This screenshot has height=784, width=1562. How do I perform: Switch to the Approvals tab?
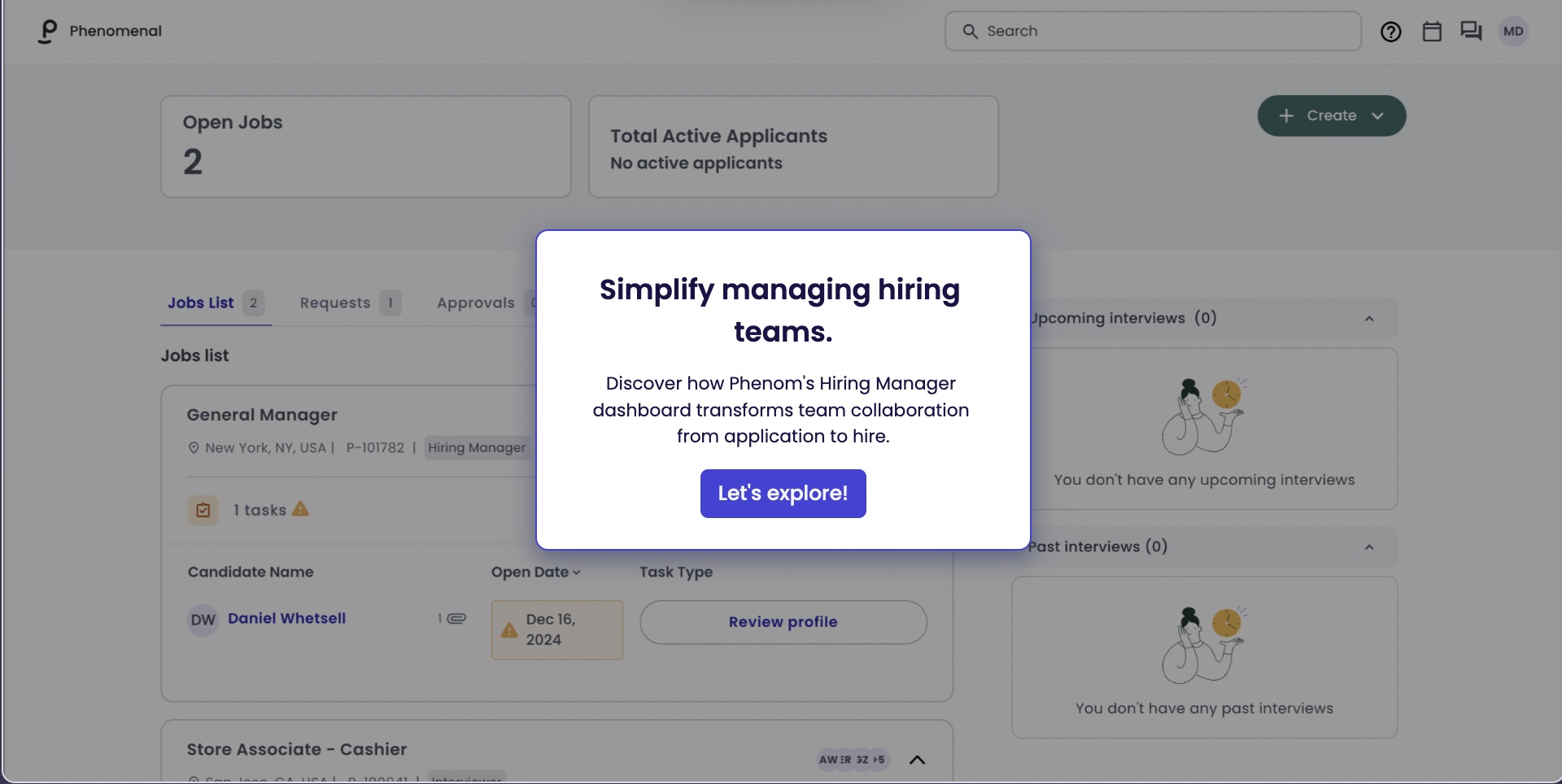(486, 303)
